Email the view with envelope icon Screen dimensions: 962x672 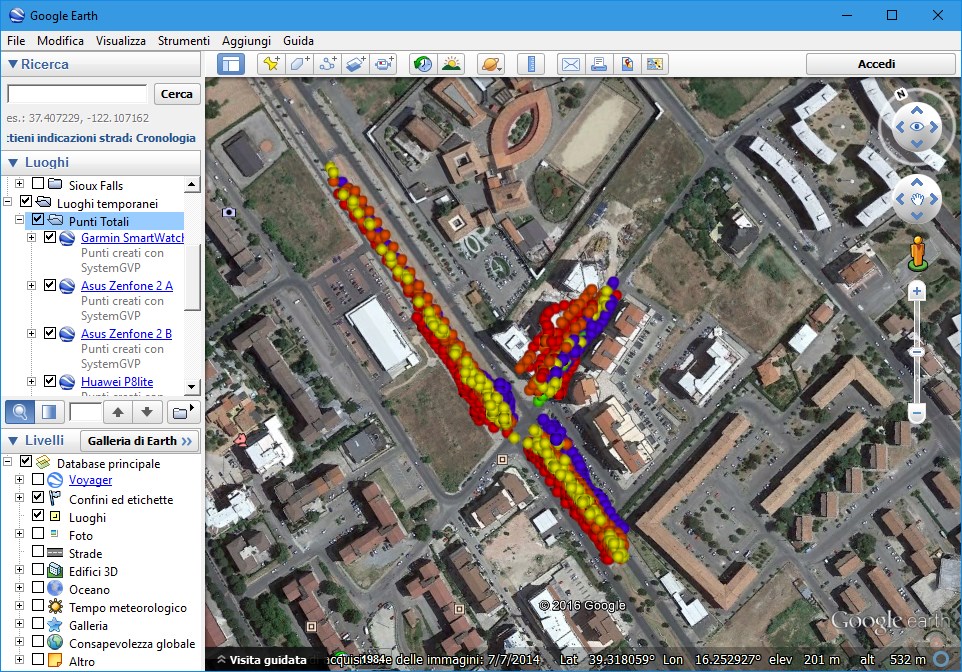[571, 64]
